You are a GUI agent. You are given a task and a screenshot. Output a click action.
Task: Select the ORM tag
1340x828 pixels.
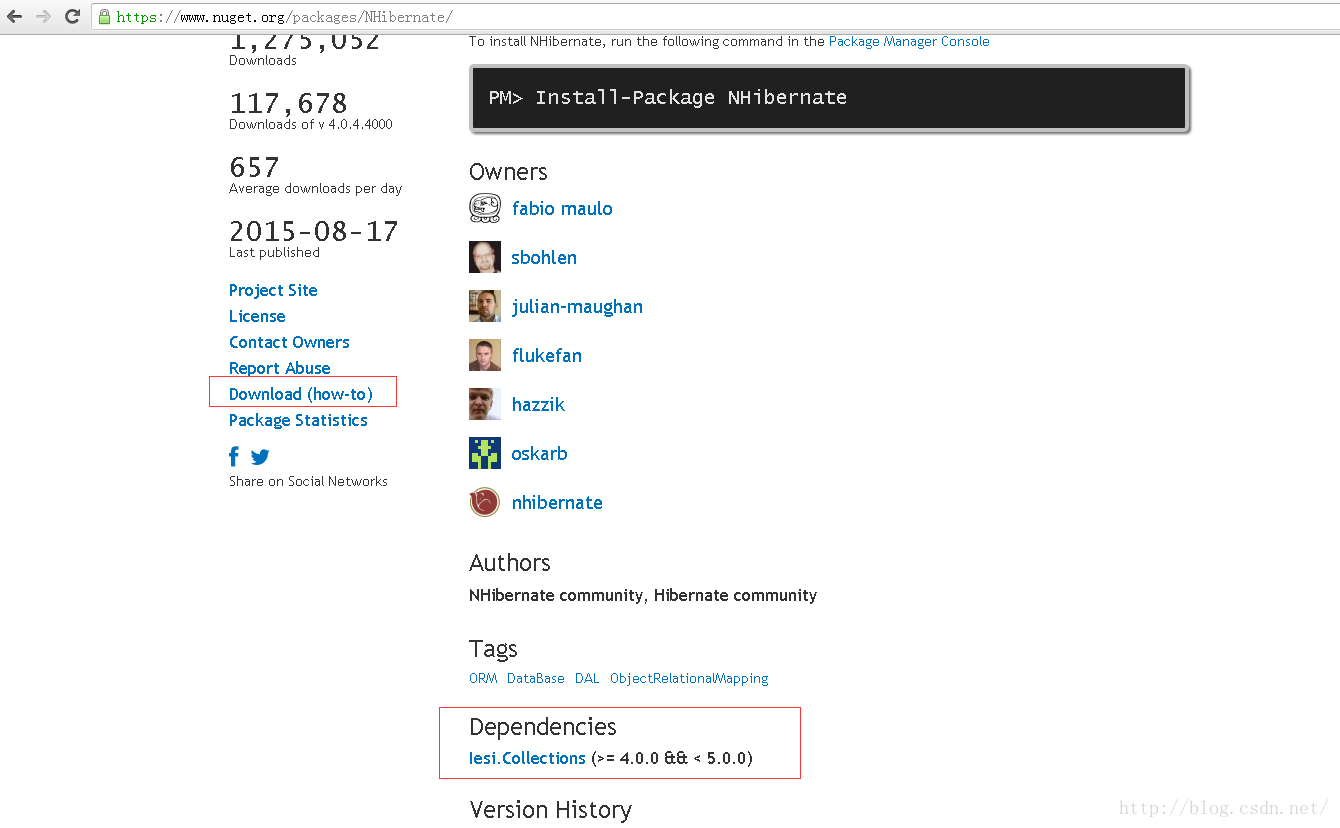tap(483, 678)
